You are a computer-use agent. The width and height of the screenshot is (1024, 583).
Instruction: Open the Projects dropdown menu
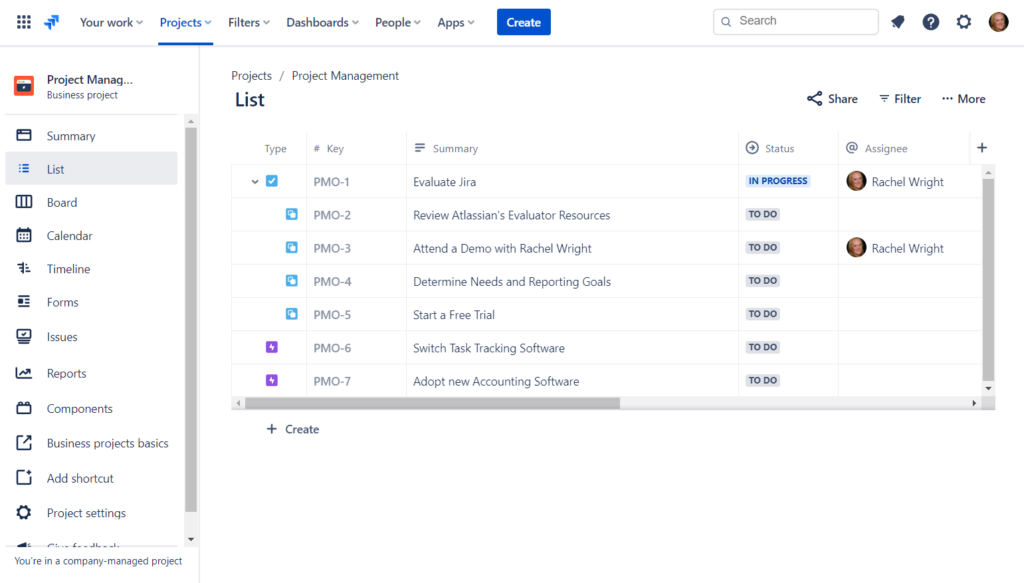(185, 22)
